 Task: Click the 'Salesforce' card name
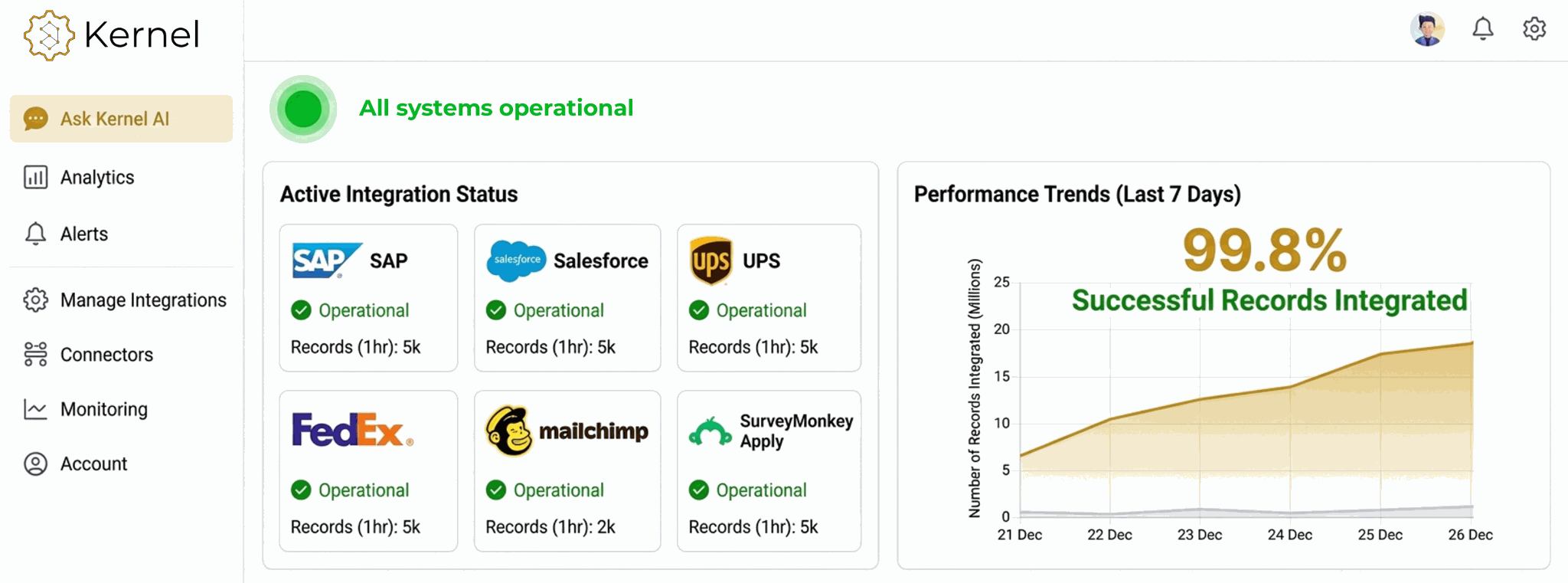coord(601,261)
